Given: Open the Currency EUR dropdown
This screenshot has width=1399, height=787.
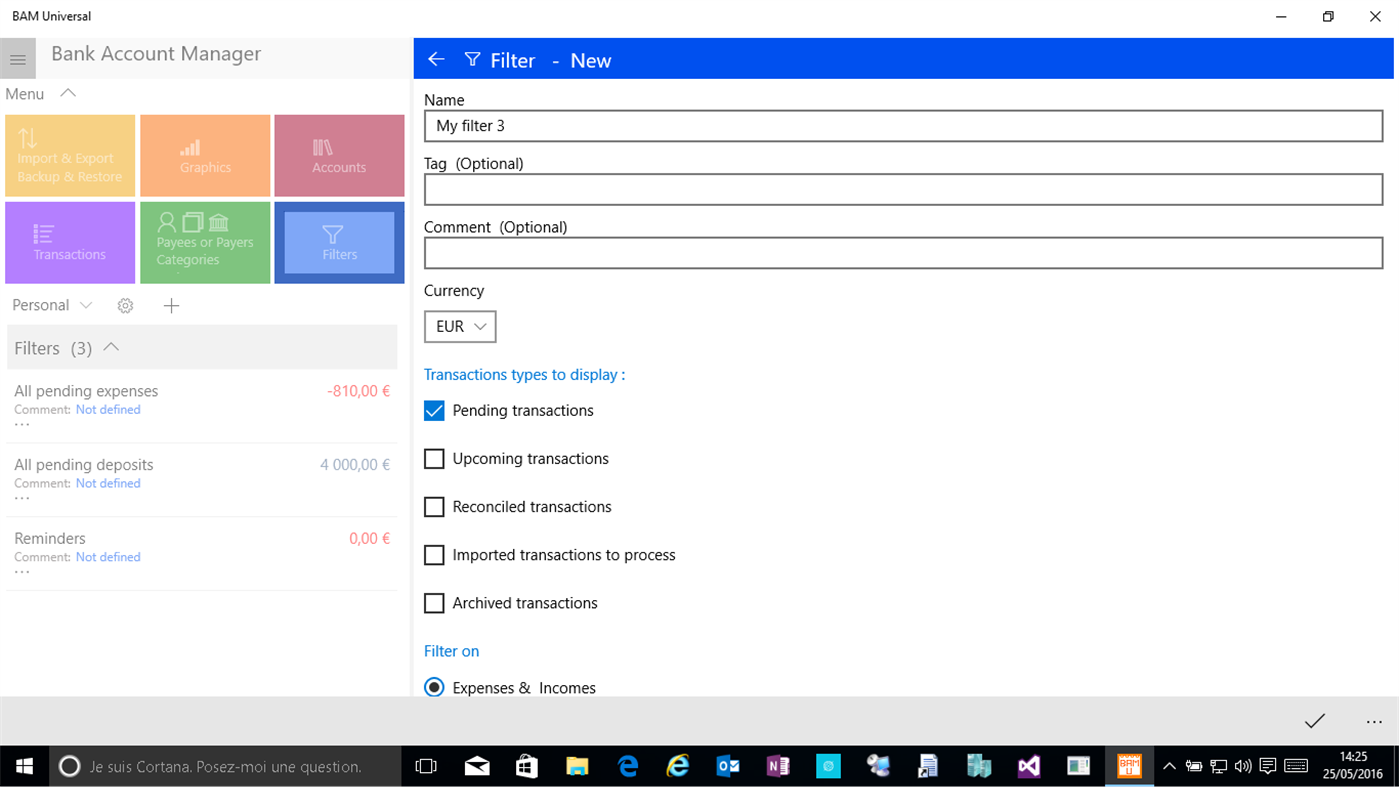Looking at the screenshot, I should pos(459,326).
